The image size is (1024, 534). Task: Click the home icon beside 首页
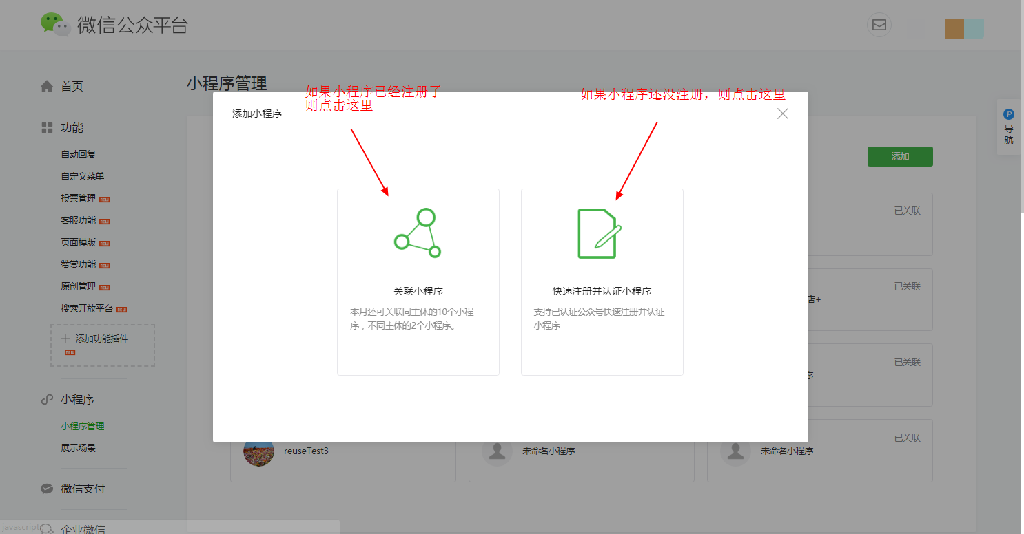(46, 87)
